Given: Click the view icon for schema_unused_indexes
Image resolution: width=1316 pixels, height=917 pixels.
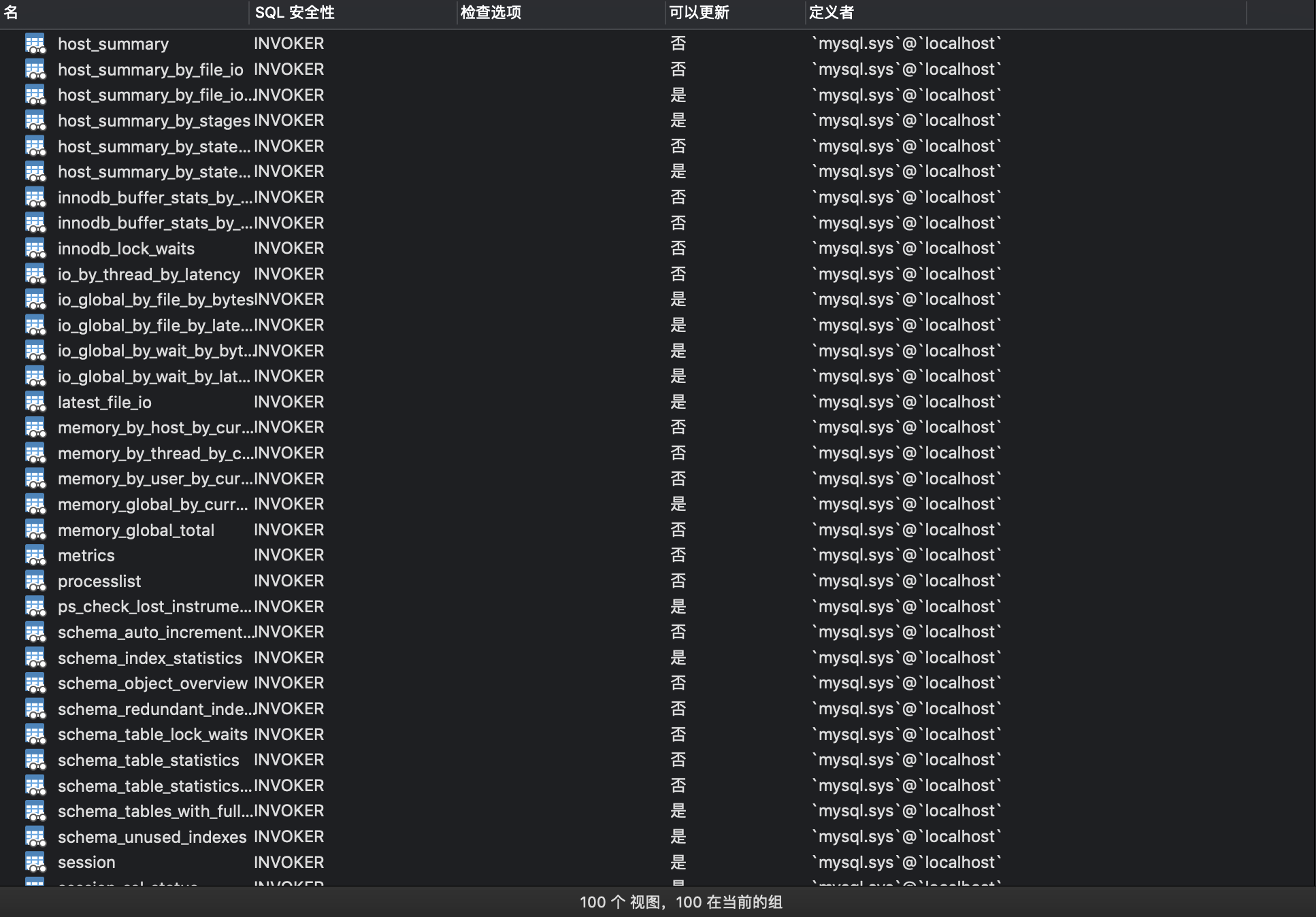Looking at the screenshot, I should tap(35, 837).
